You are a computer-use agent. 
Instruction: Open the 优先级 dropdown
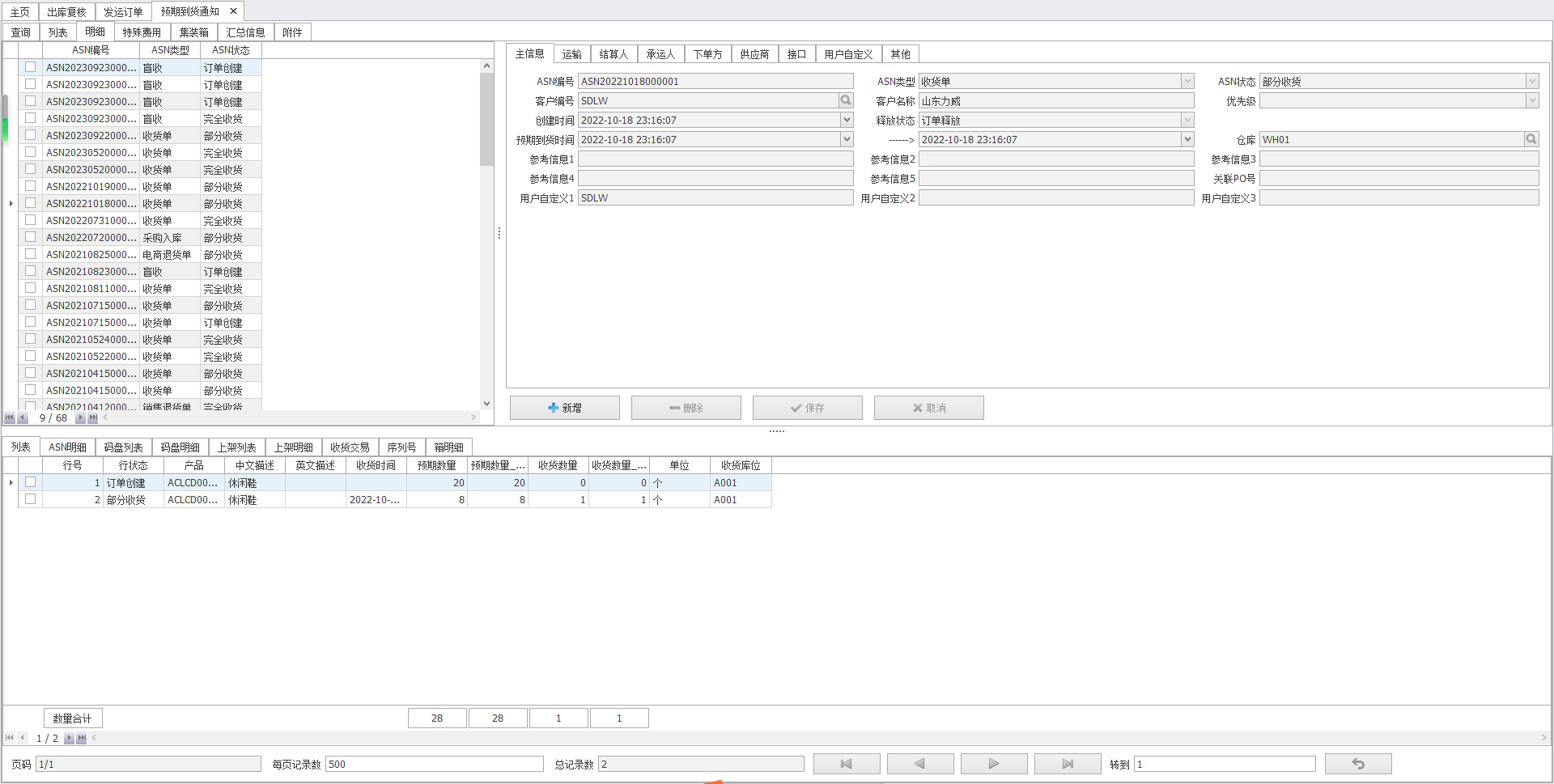click(1532, 100)
